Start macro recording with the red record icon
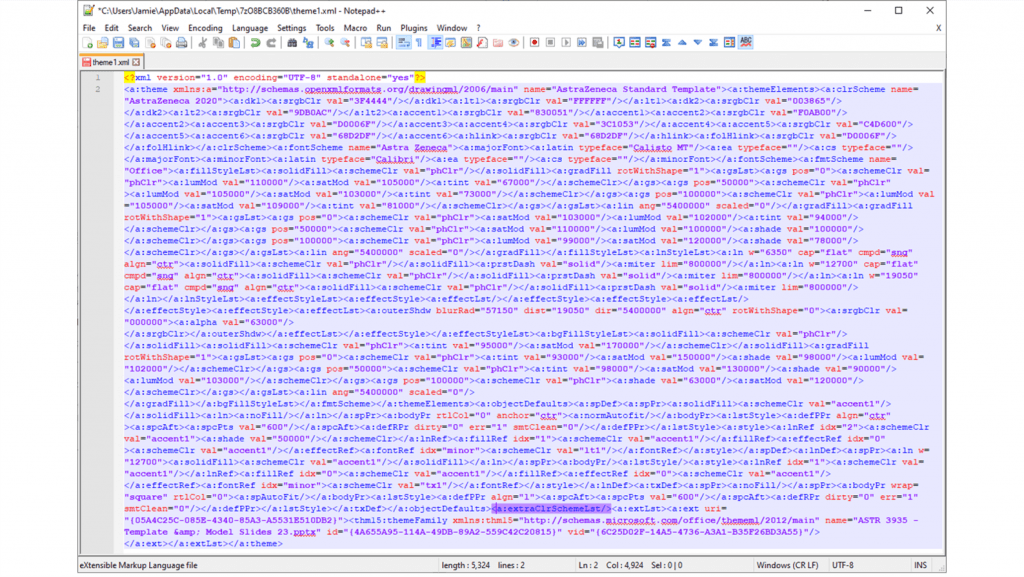 coord(535,43)
